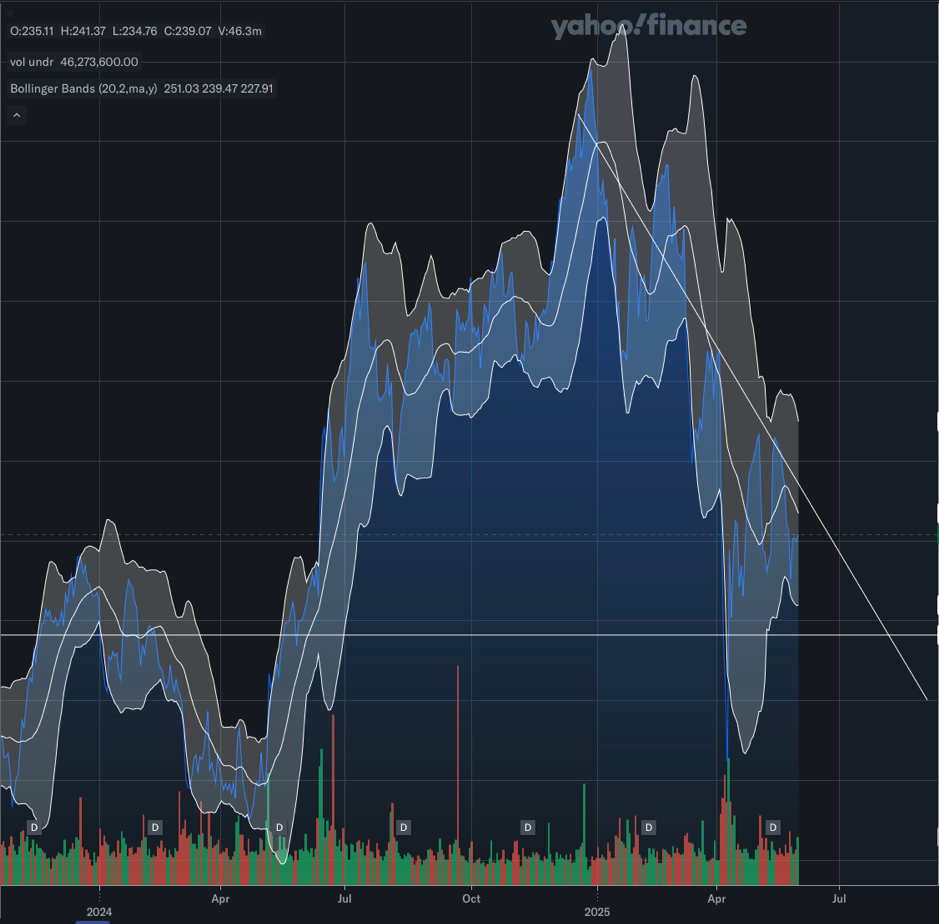The height and width of the screenshot is (924, 939).
Task: Click the dividend marker between 2024 and Apr 2024
Action: click(x=155, y=827)
